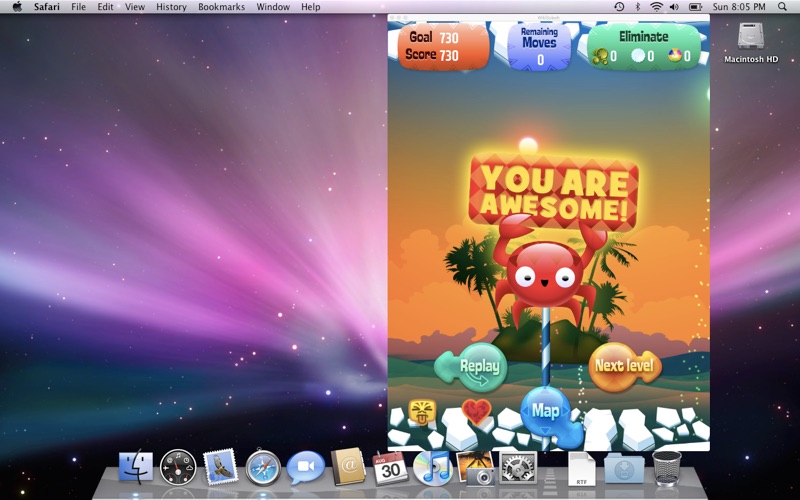Open Safari compass icon in Dock

coord(263,467)
